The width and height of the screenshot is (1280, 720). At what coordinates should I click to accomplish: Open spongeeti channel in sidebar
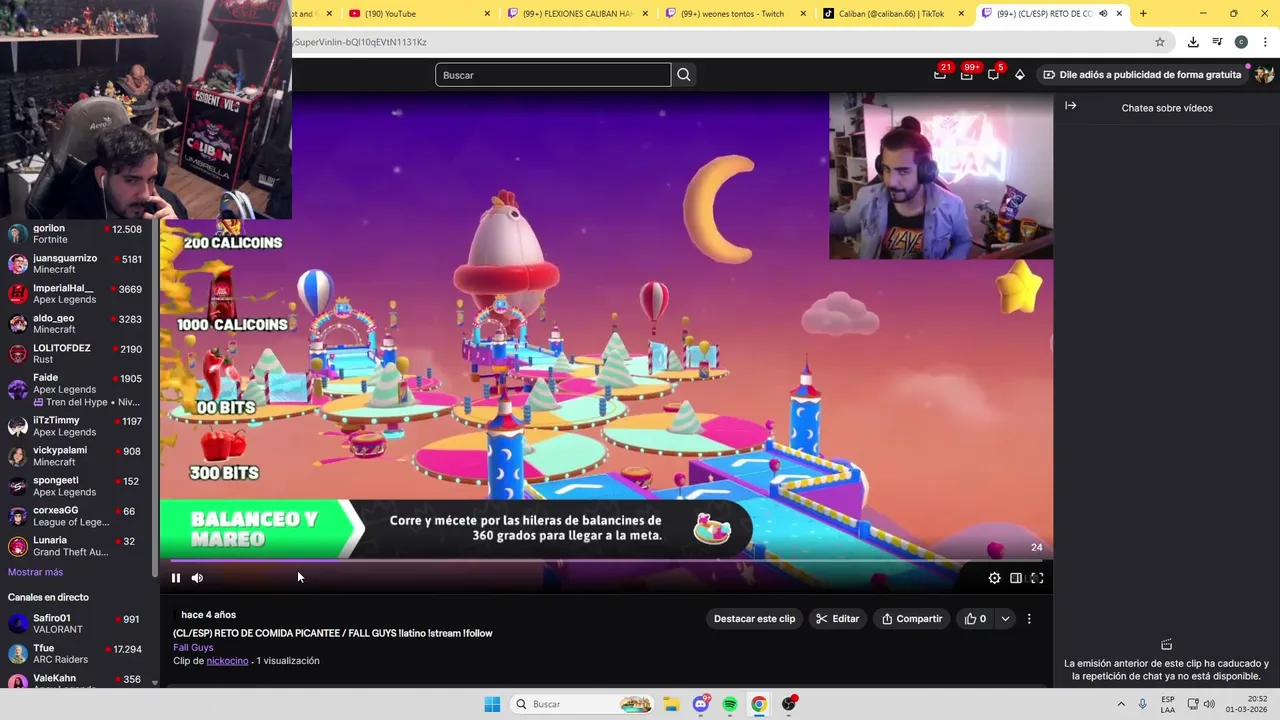pos(75,486)
